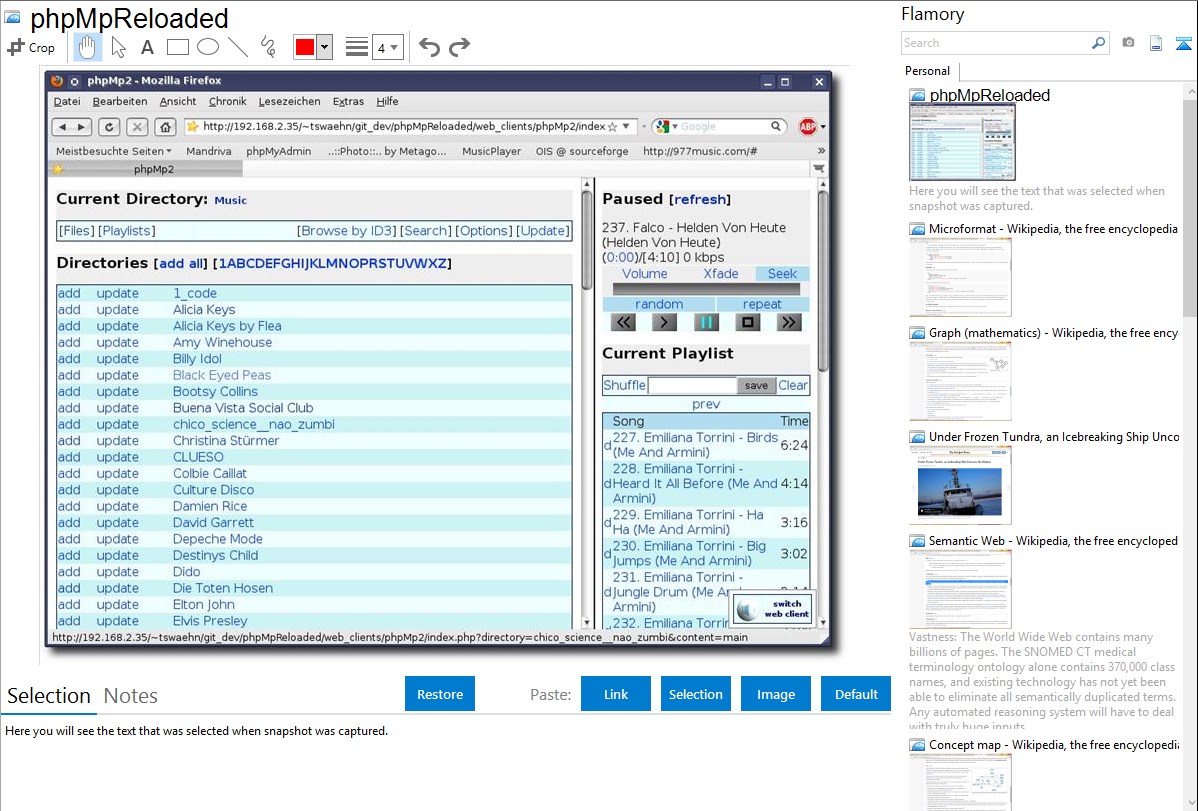This screenshot has height=811, width=1198.
Task: Click the page icon beside the camera
Action: tap(1156, 43)
